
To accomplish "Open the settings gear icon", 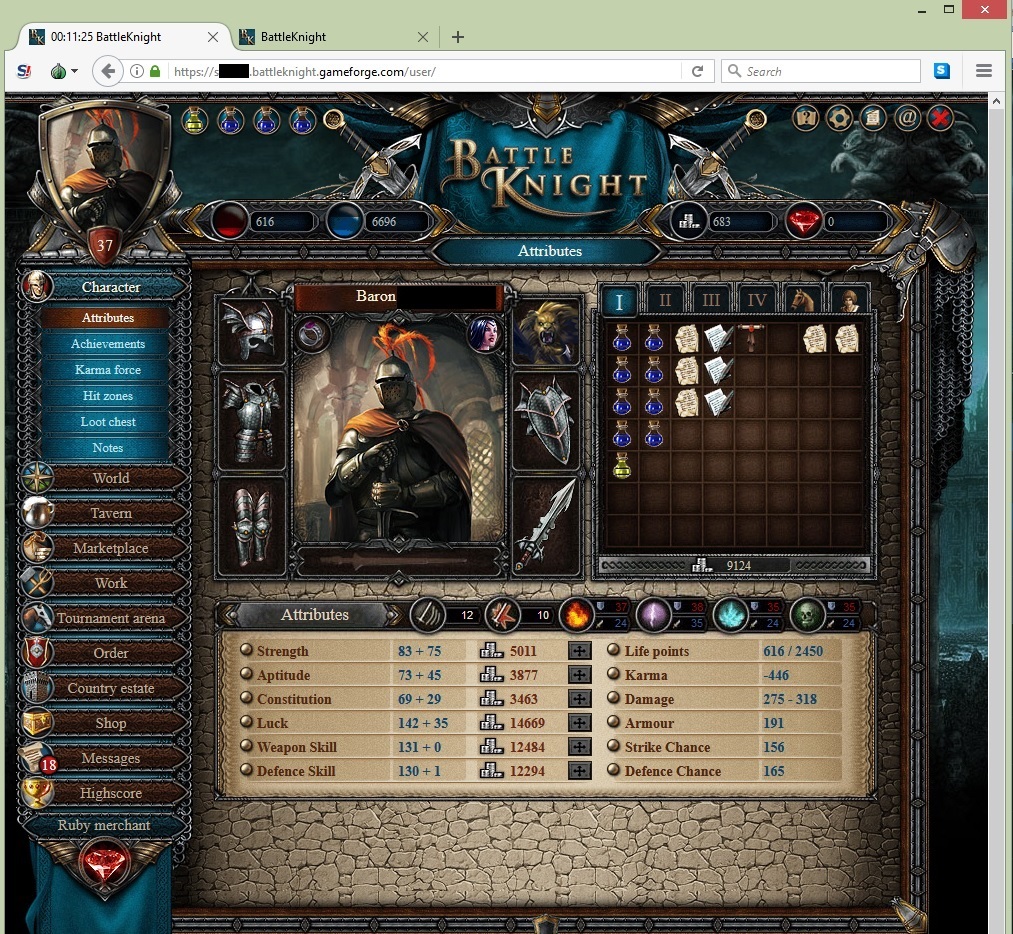I will [x=839, y=118].
